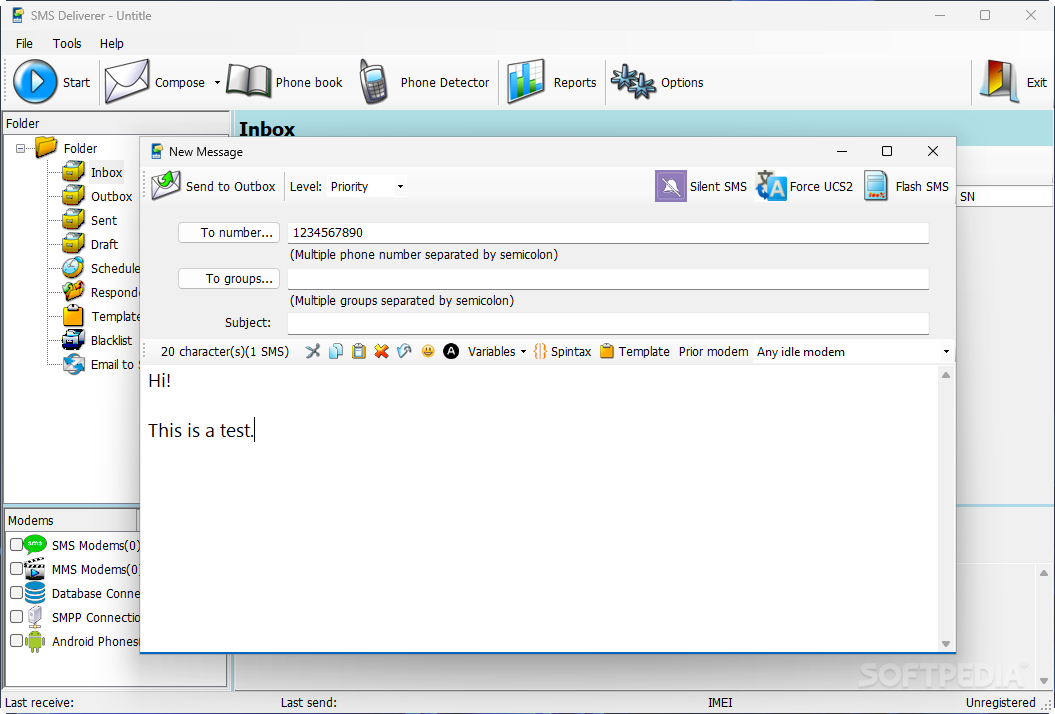Check the SMPP Connection checkbox

point(17,616)
